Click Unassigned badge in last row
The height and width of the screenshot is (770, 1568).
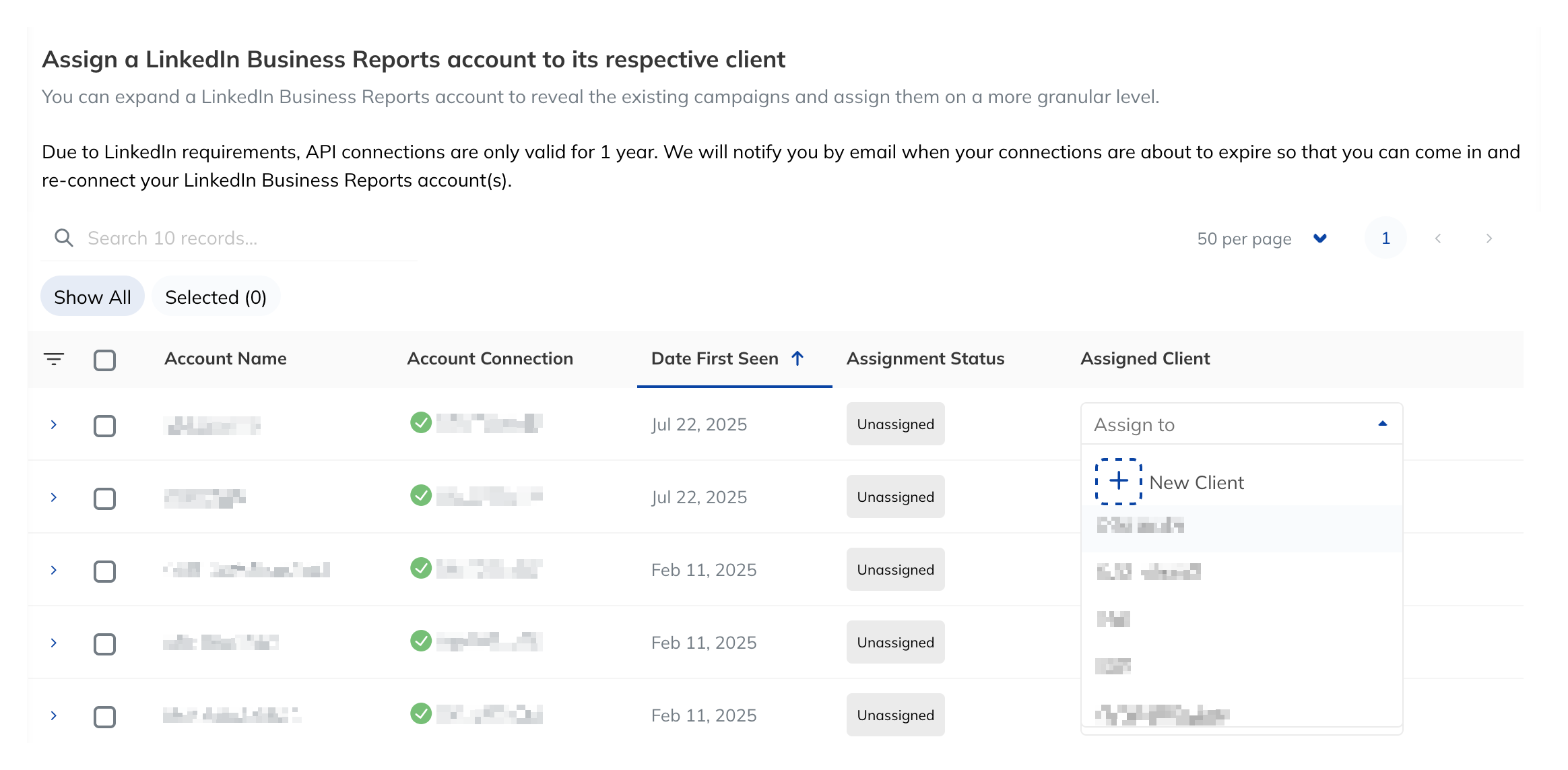coord(895,715)
